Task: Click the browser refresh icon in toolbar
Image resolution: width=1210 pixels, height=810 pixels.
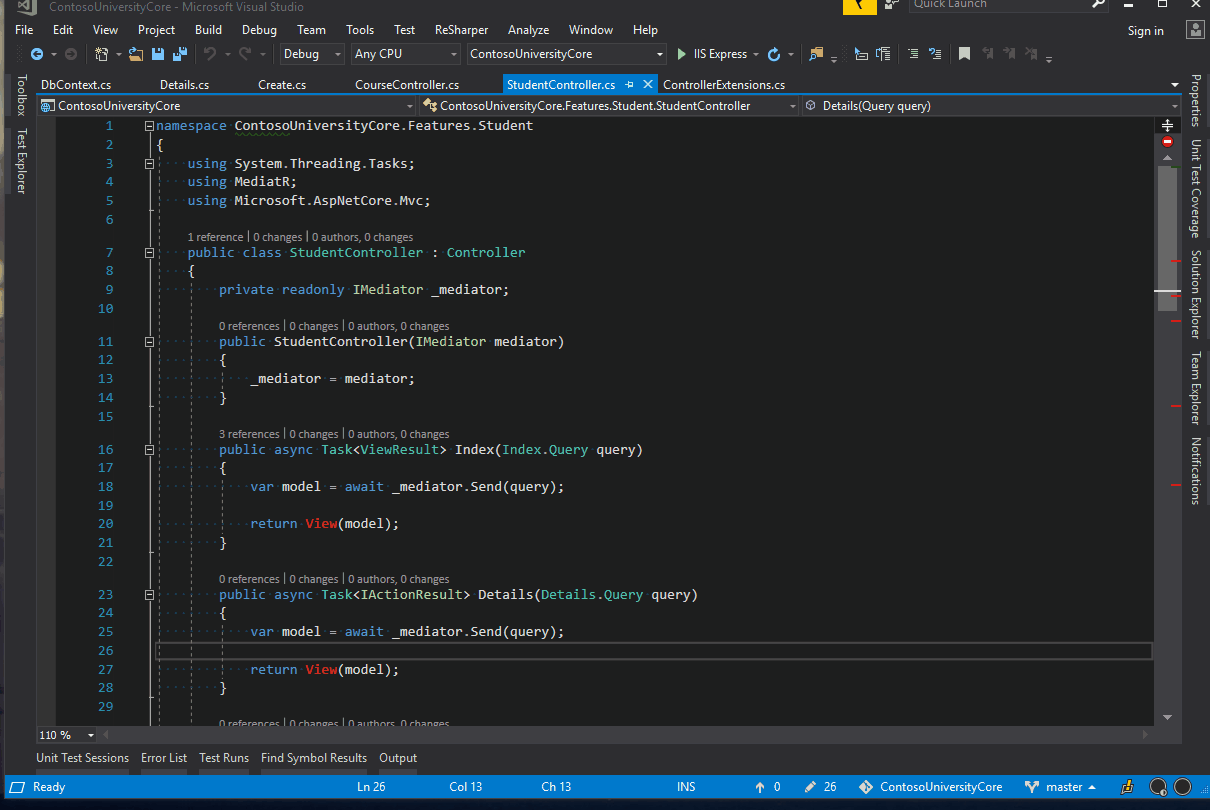Action: (x=773, y=54)
